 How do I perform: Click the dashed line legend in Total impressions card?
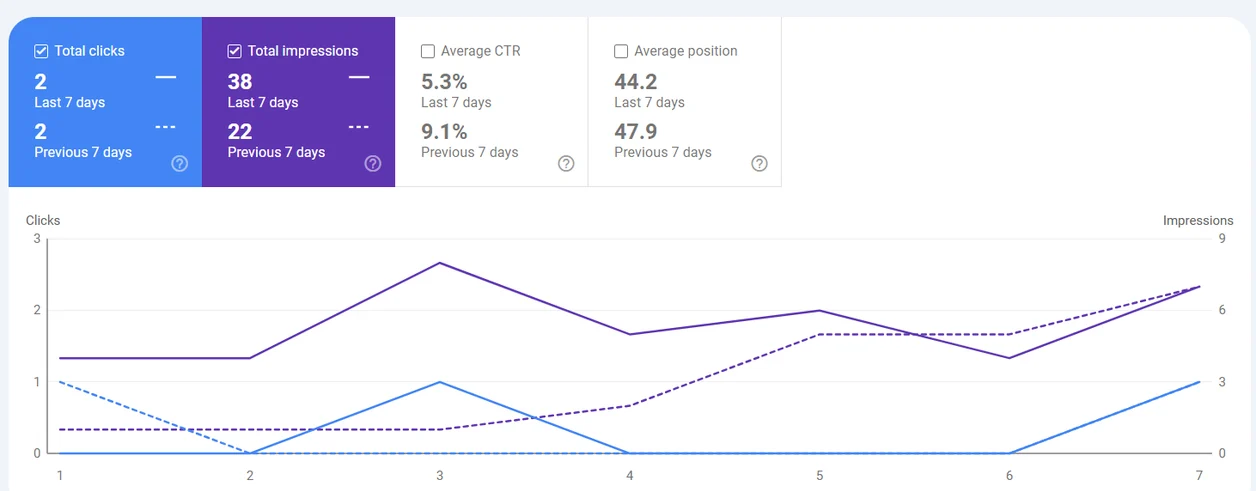coord(359,127)
